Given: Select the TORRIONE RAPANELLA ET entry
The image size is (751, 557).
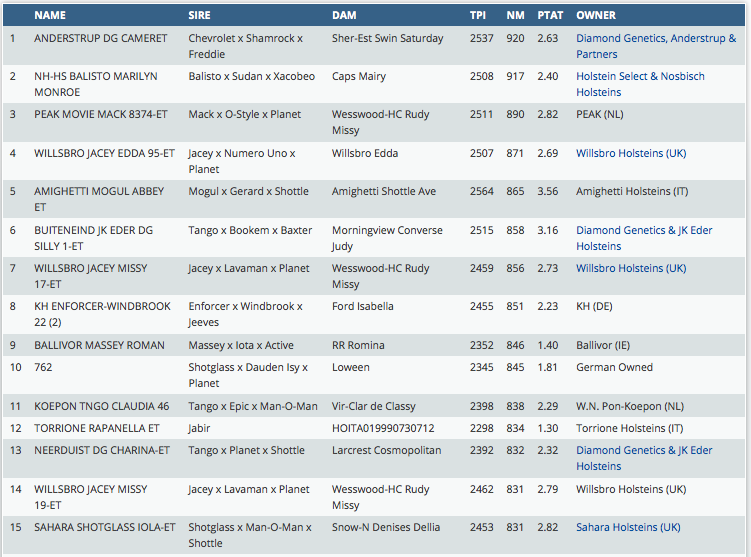Looking at the screenshot, I should click(96, 428).
